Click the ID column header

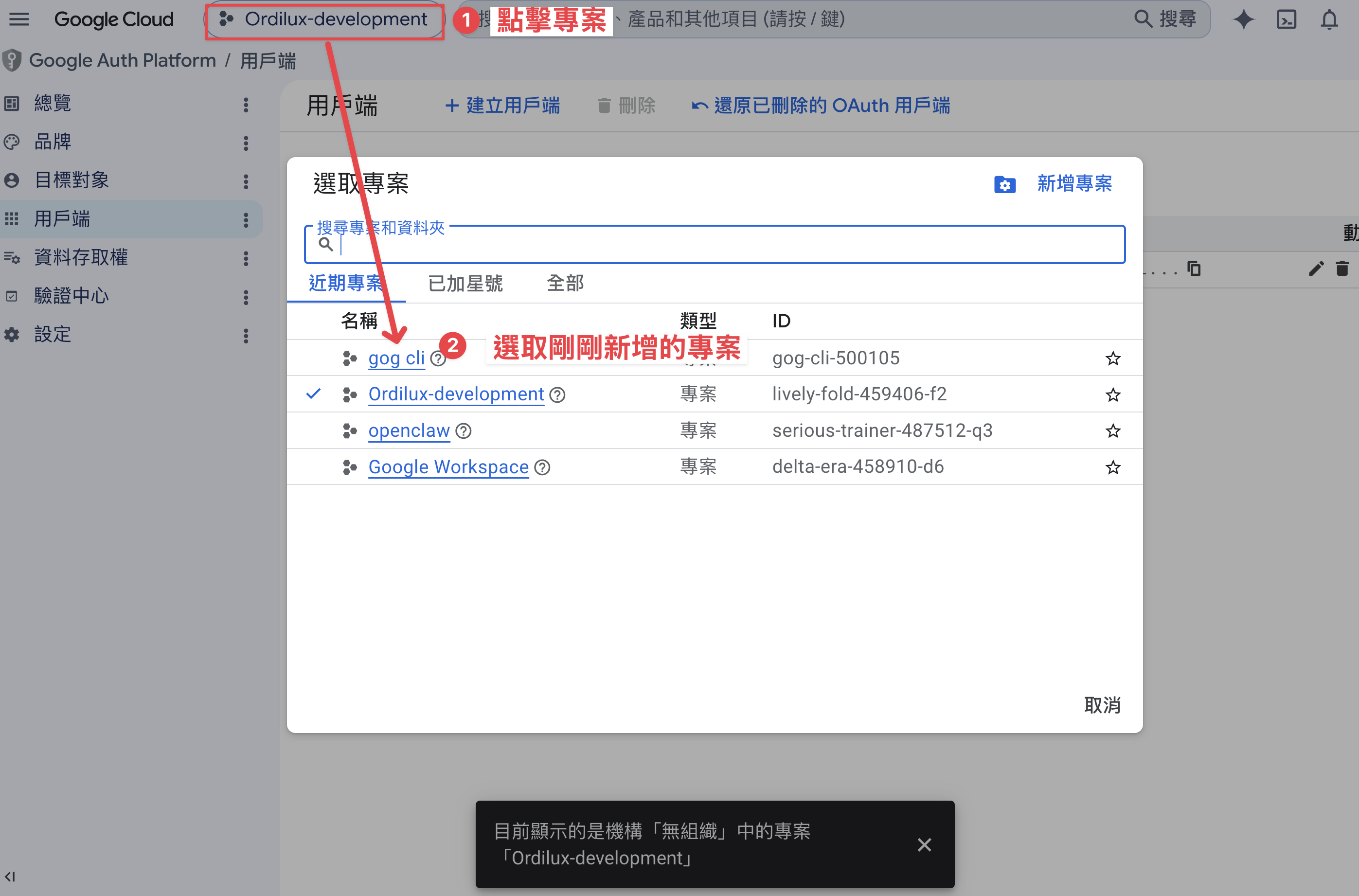coord(781,321)
